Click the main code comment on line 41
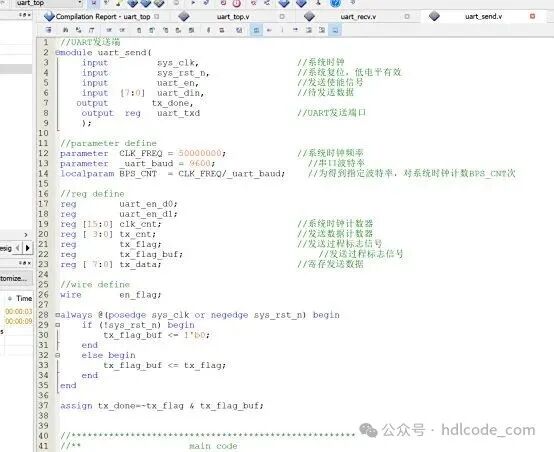The image size is (554, 452). coord(213,446)
